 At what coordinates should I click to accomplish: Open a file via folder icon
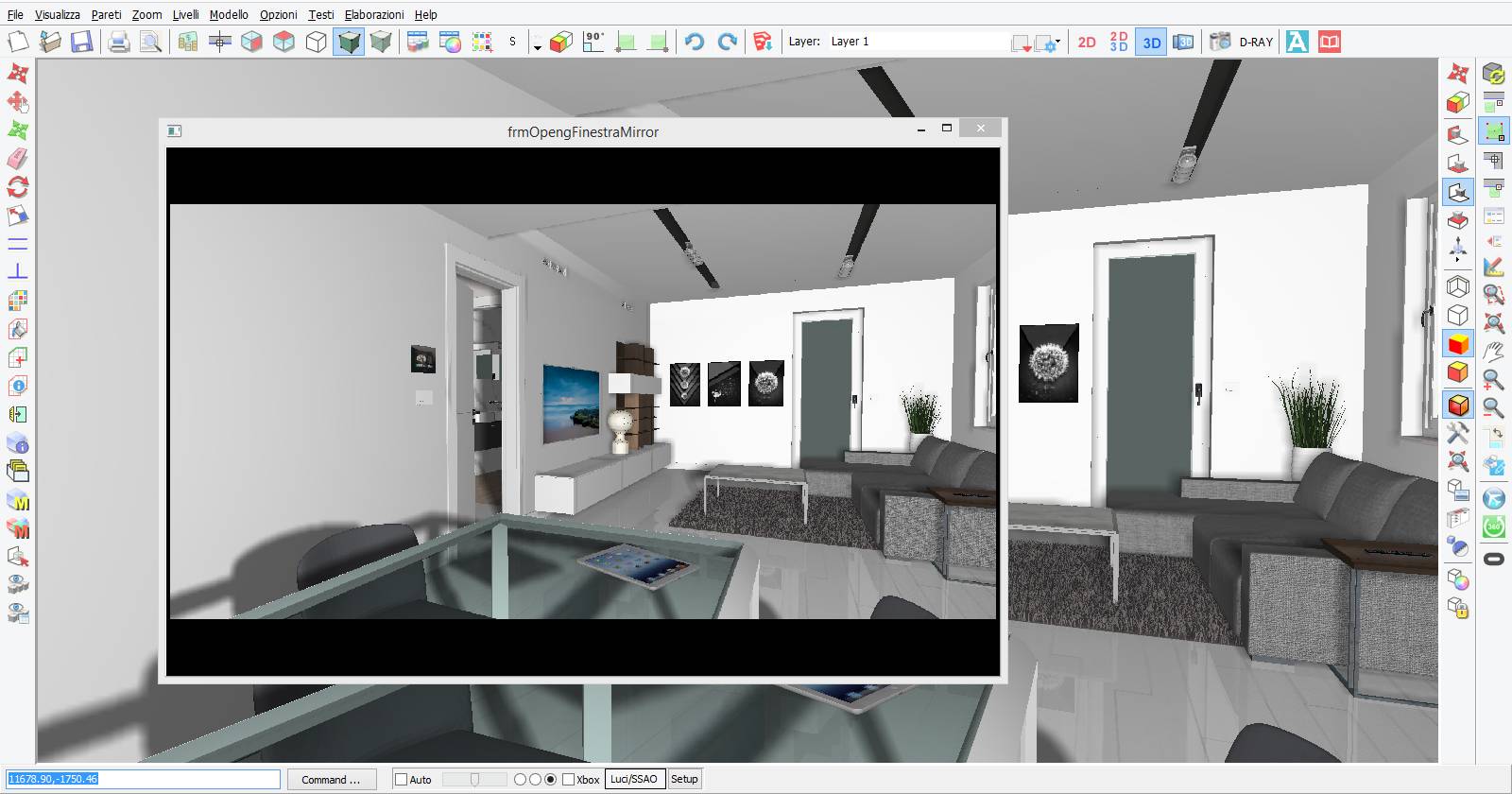click(50, 42)
